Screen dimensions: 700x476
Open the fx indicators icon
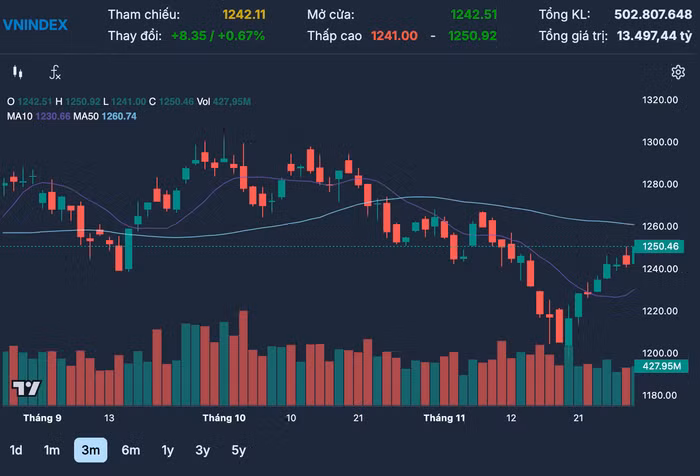coord(55,72)
